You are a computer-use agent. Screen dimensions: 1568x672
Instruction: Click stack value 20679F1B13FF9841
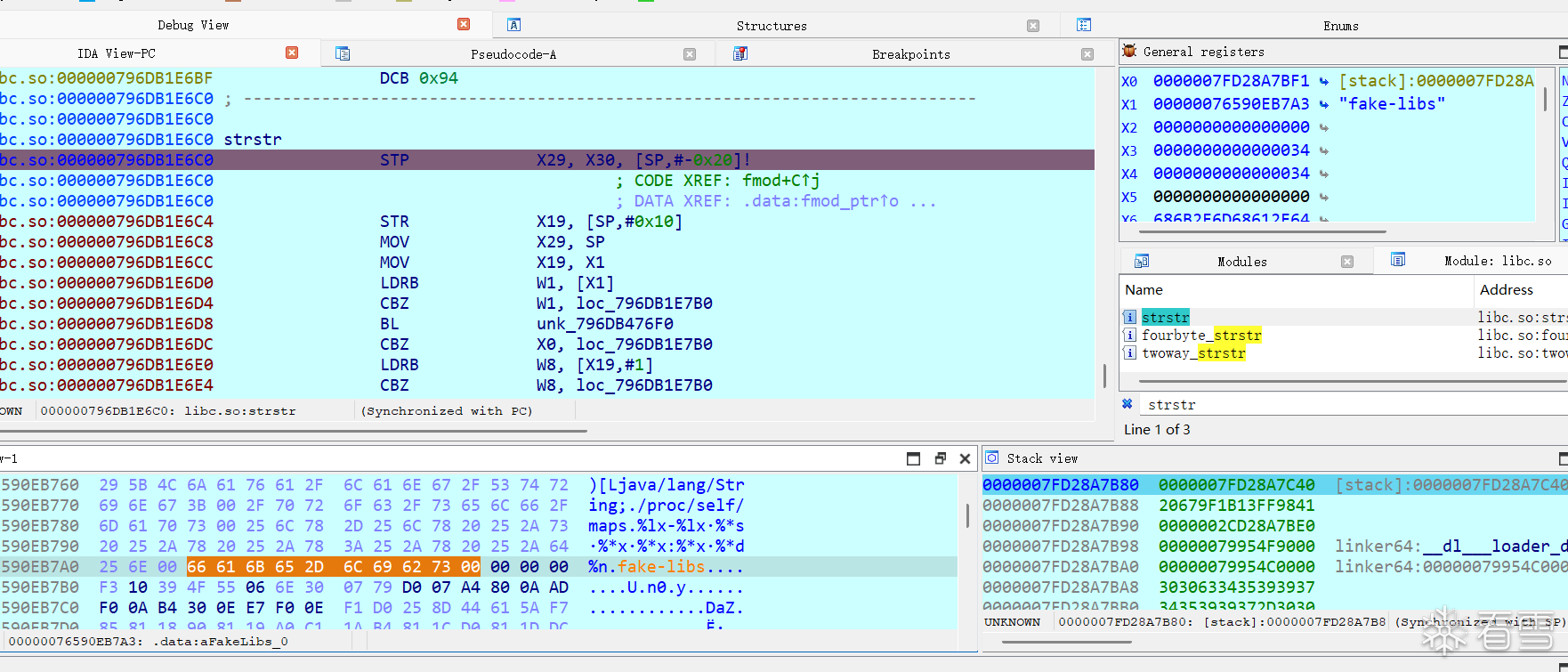(x=1237, y=506)
